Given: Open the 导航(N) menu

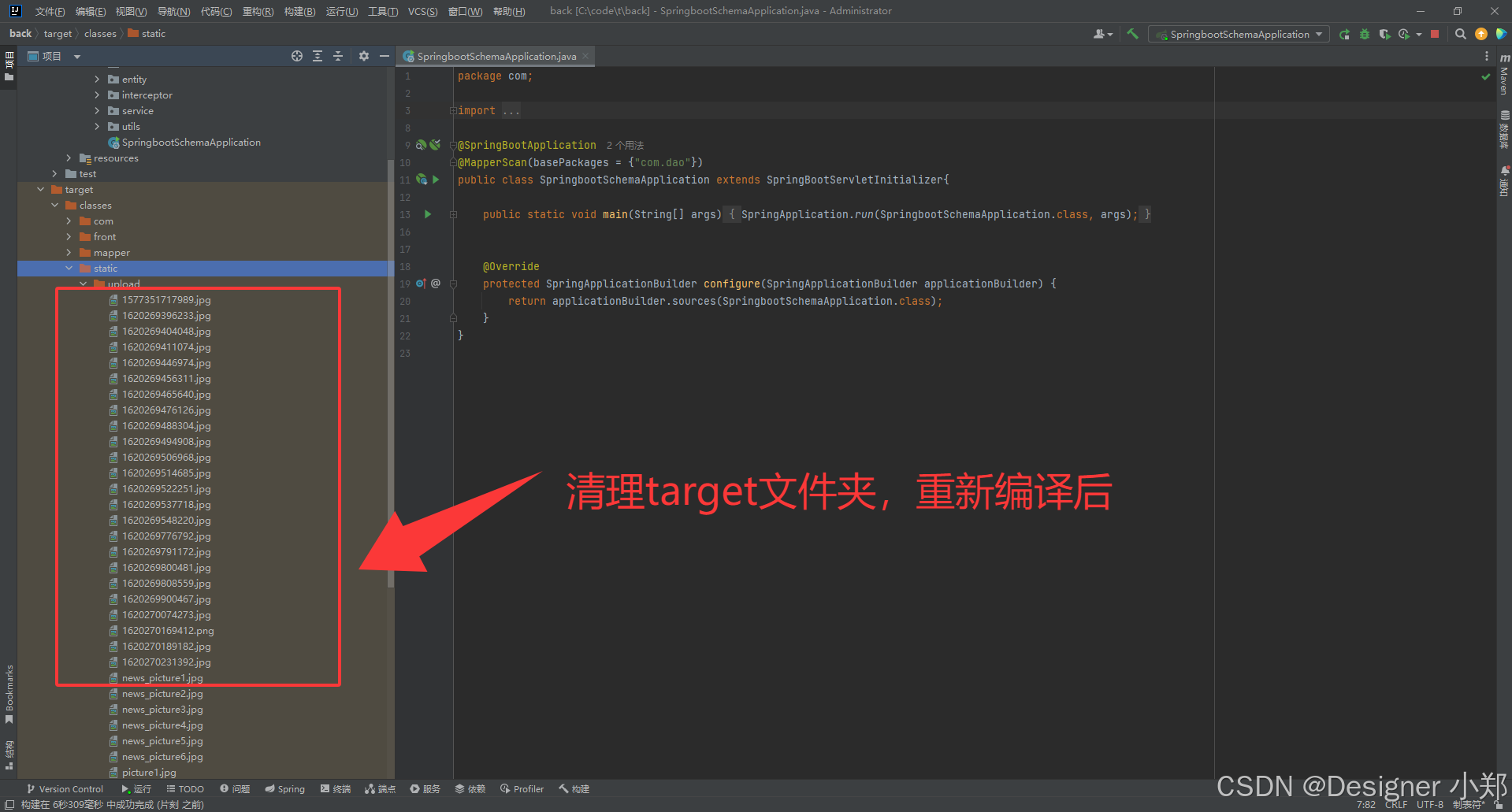Looking at the screenshot, I should click(173, 11).
